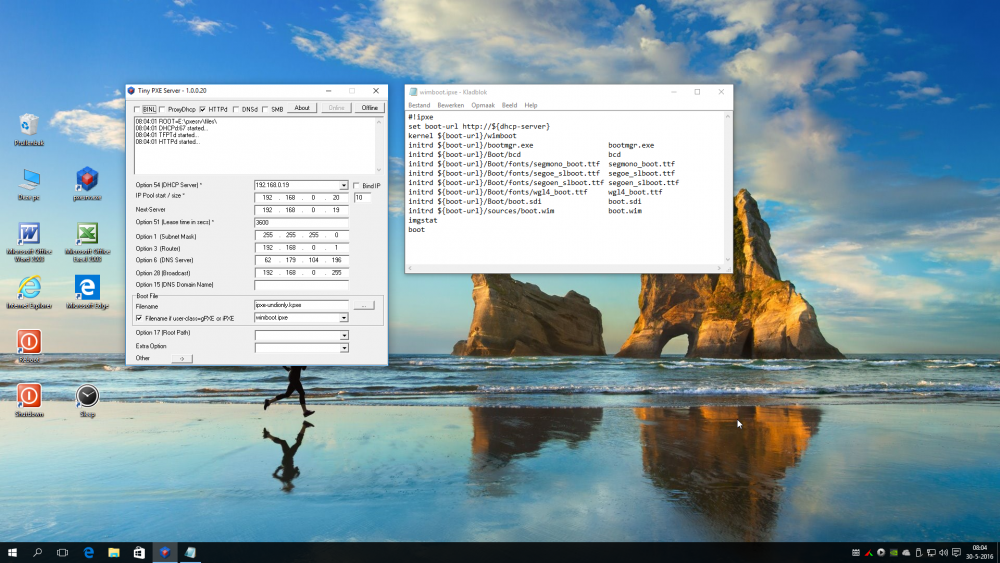Image resolution: width=1000 pixels, height=563 pixels.
Task: Open the taskbar clock showing 08:04
Action: pos(980,552)
